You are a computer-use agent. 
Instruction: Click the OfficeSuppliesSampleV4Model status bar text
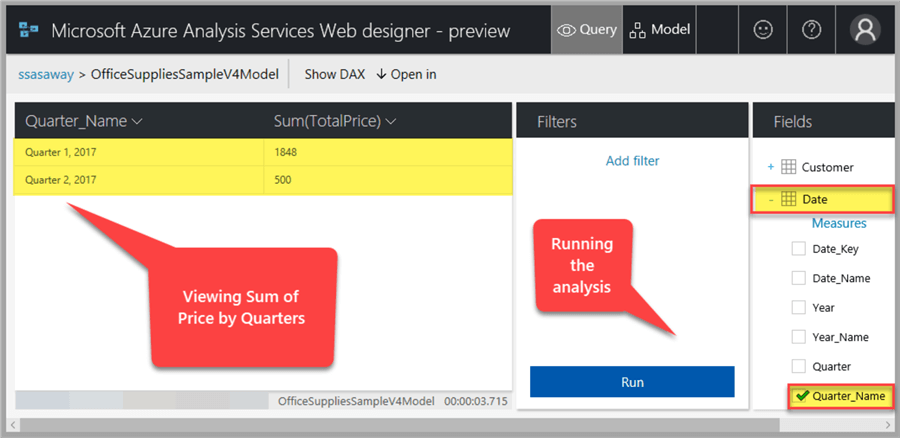[x=356, y=401]
